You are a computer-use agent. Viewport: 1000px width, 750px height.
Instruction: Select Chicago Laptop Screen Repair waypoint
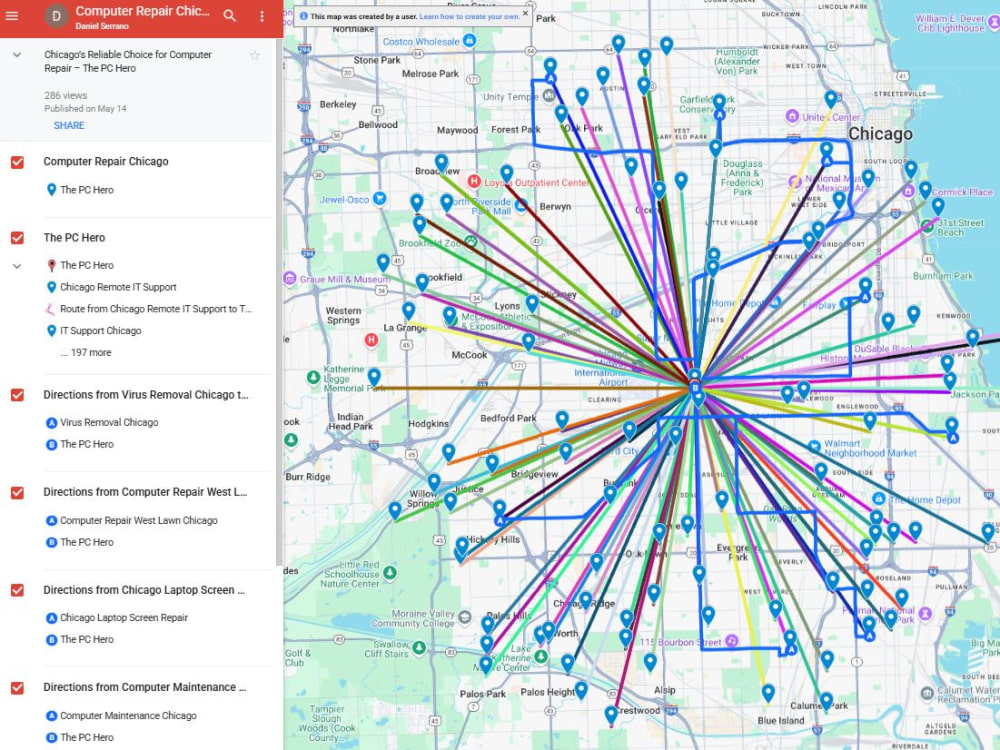pyautogui.click(x=124, y=618)
